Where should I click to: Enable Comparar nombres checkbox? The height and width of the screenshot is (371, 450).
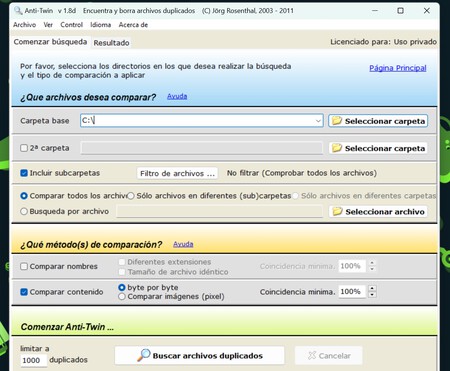pyautogui.click(x=24, y=266)
